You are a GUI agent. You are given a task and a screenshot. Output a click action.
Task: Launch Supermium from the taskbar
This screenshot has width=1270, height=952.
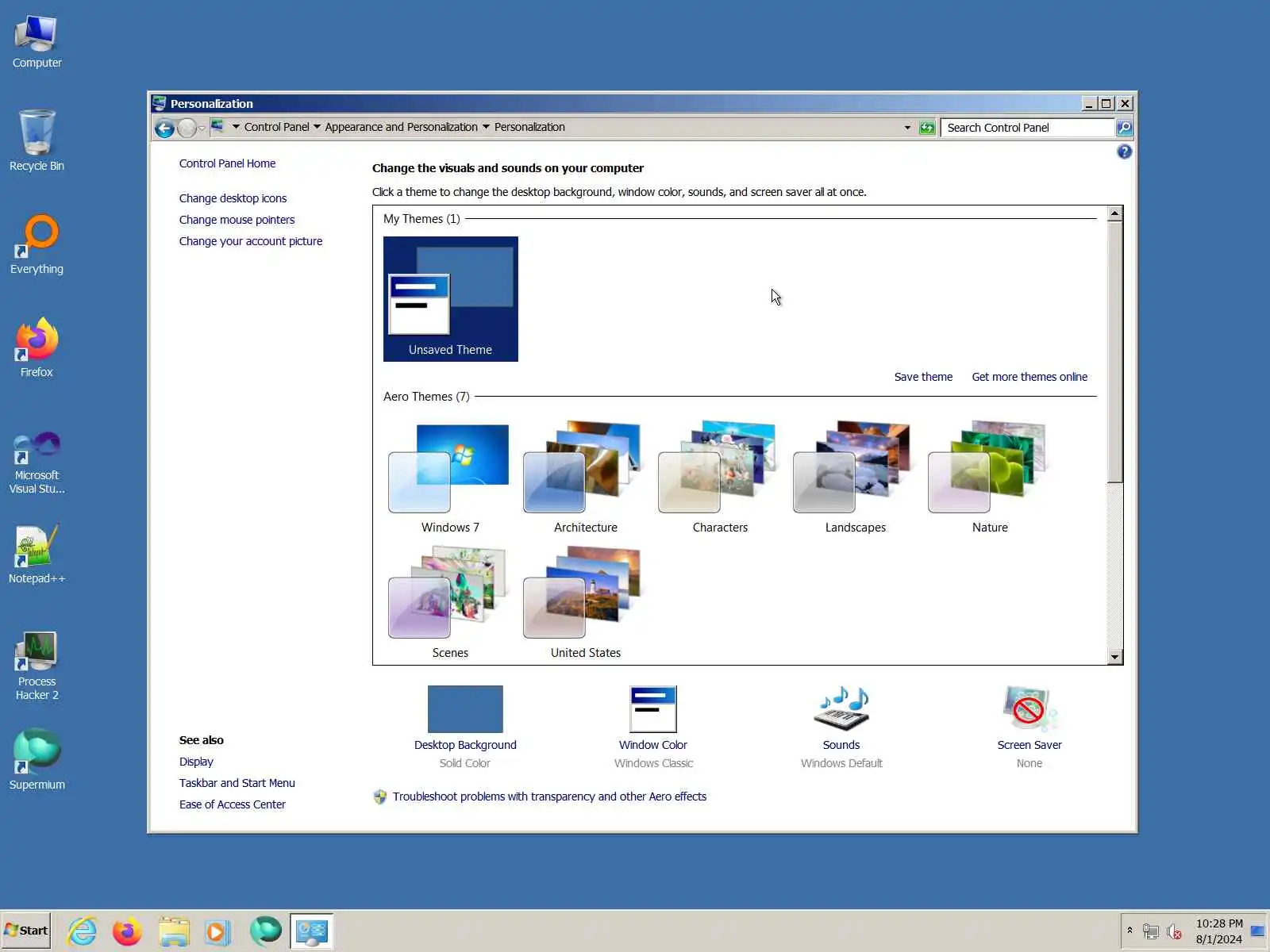point(265,931)
